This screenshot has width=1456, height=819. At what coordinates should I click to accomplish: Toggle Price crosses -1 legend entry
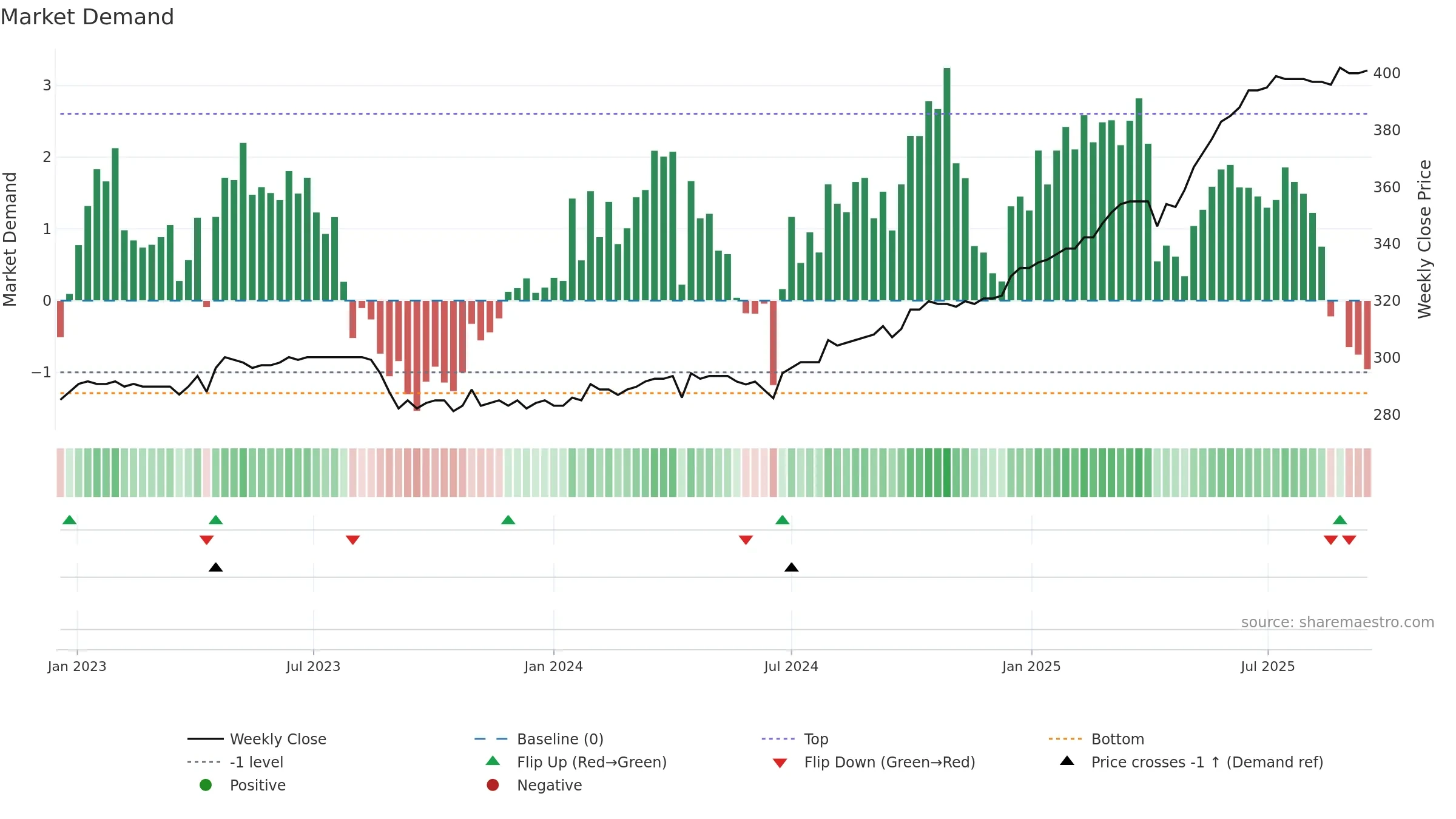tap(1191, 762)
